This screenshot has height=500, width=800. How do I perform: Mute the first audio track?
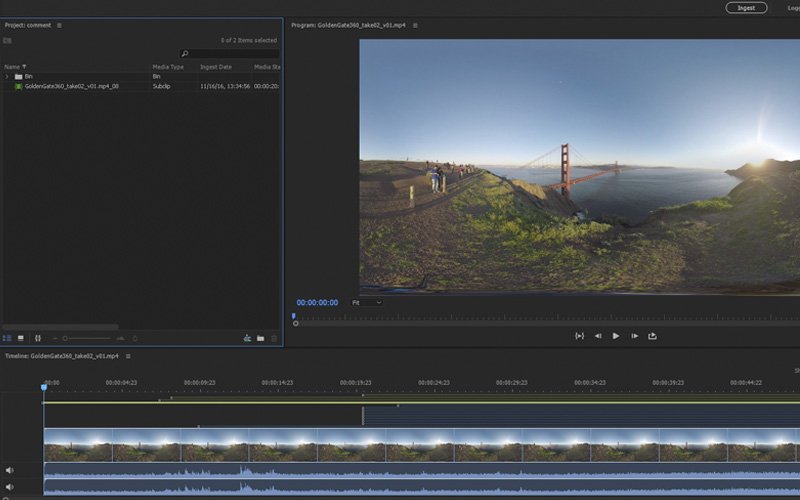pyautogui.click(x=10, y=469)
